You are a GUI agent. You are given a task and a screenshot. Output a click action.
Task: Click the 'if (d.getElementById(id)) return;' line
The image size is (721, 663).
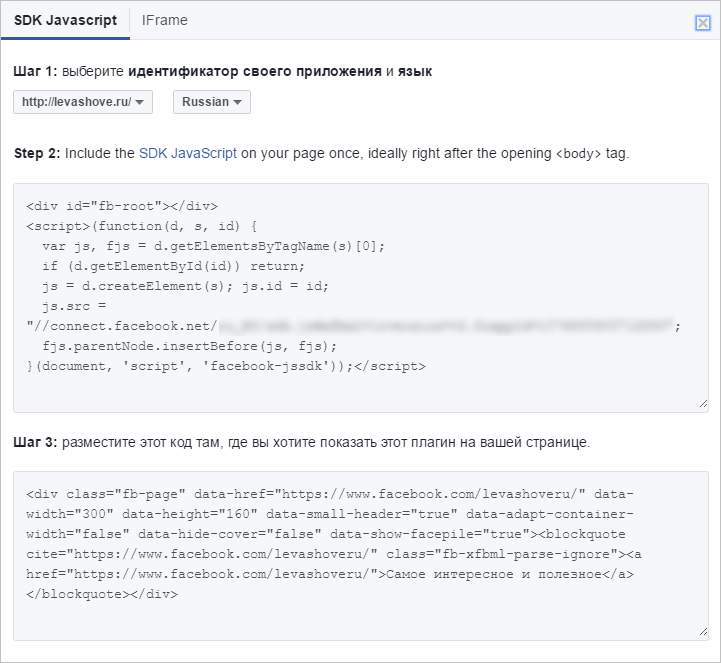pyautogui.click(x=173, y=266)
